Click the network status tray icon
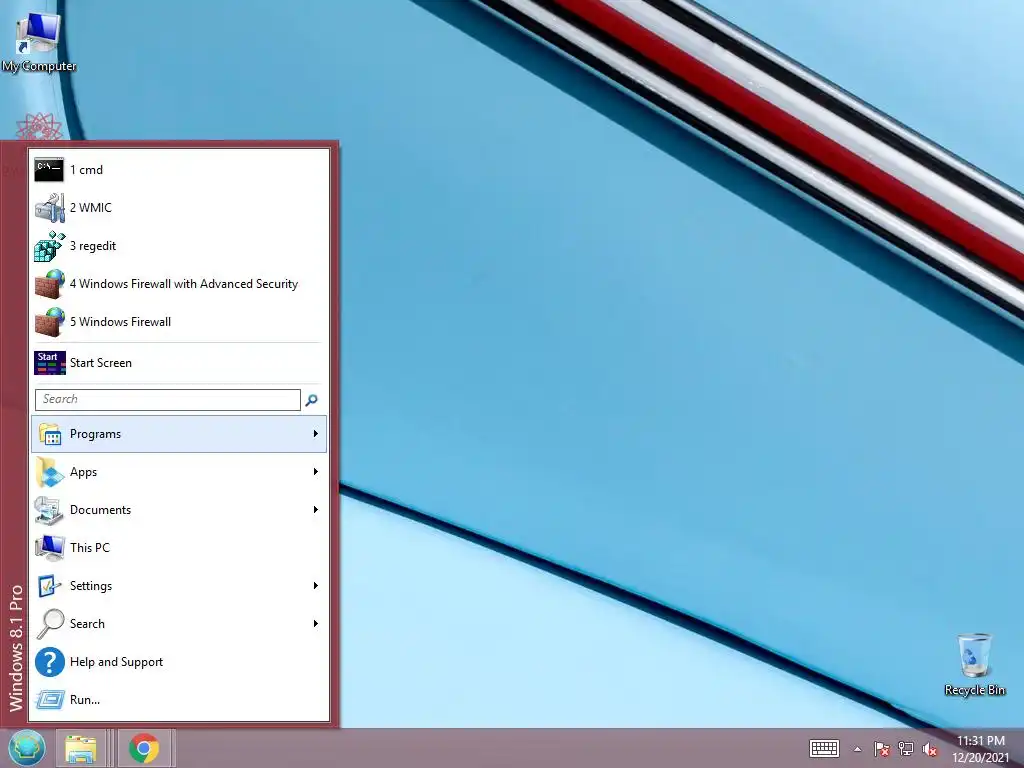 tap(906, 749)
